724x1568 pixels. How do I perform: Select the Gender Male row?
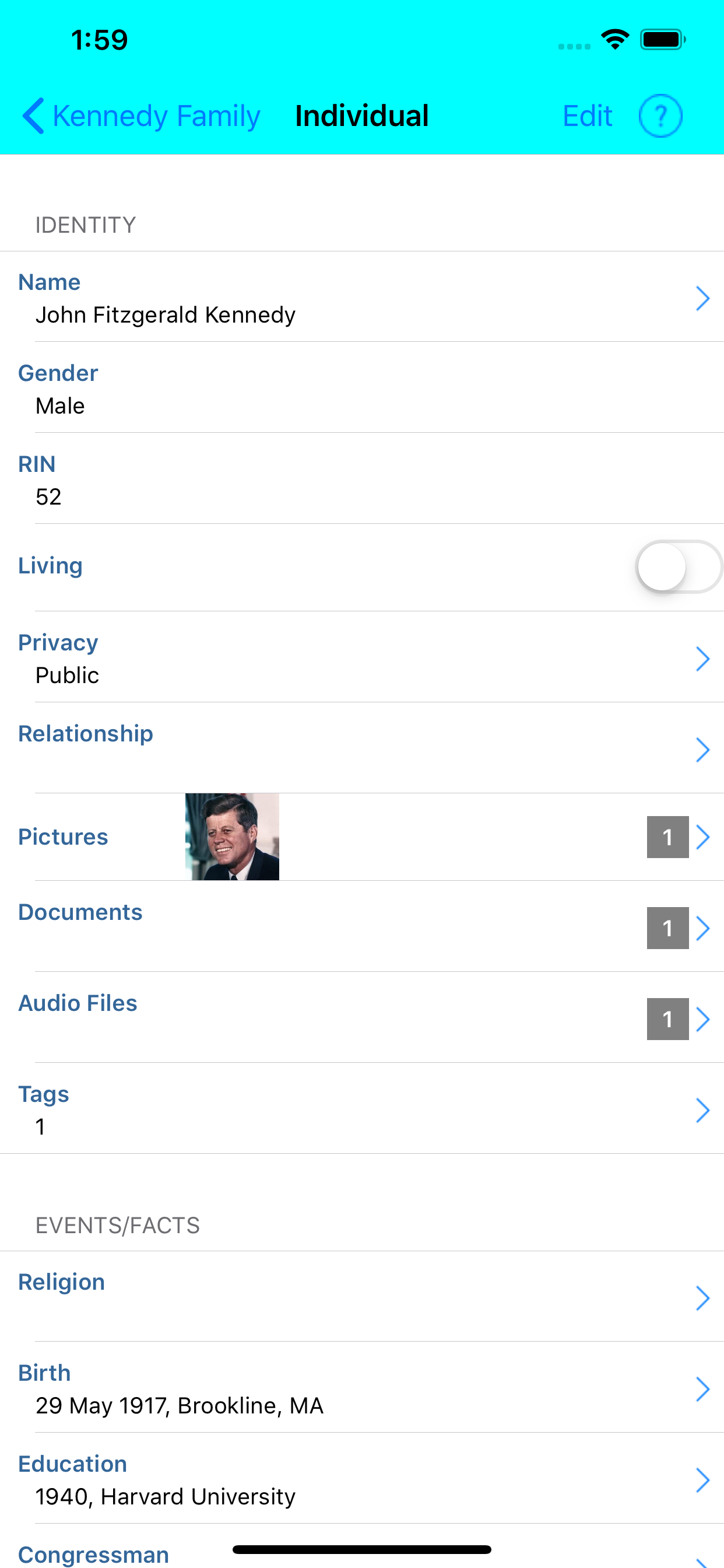pyautogui.click(x=362, y=388)
